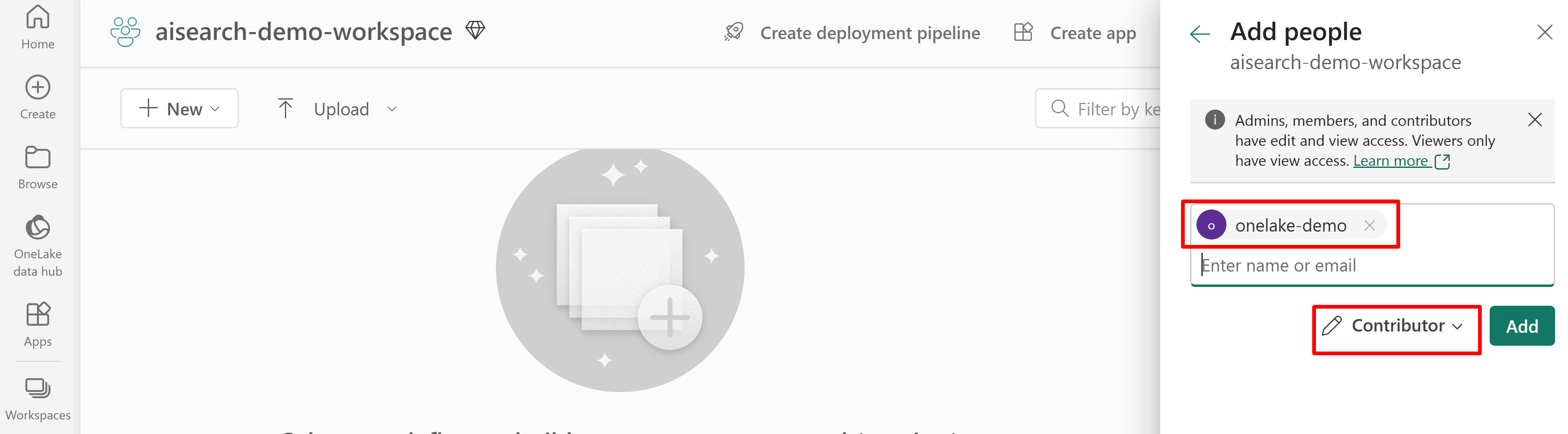Click the magnifier icon in filter box
This screenshot has height=434, width=1568.
1060,108
